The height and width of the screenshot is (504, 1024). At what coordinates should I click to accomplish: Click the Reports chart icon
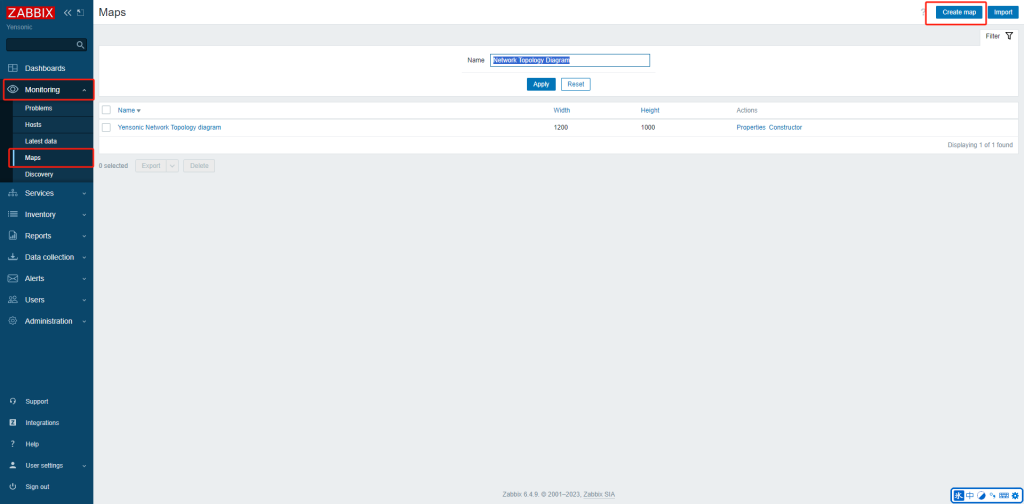12,236
